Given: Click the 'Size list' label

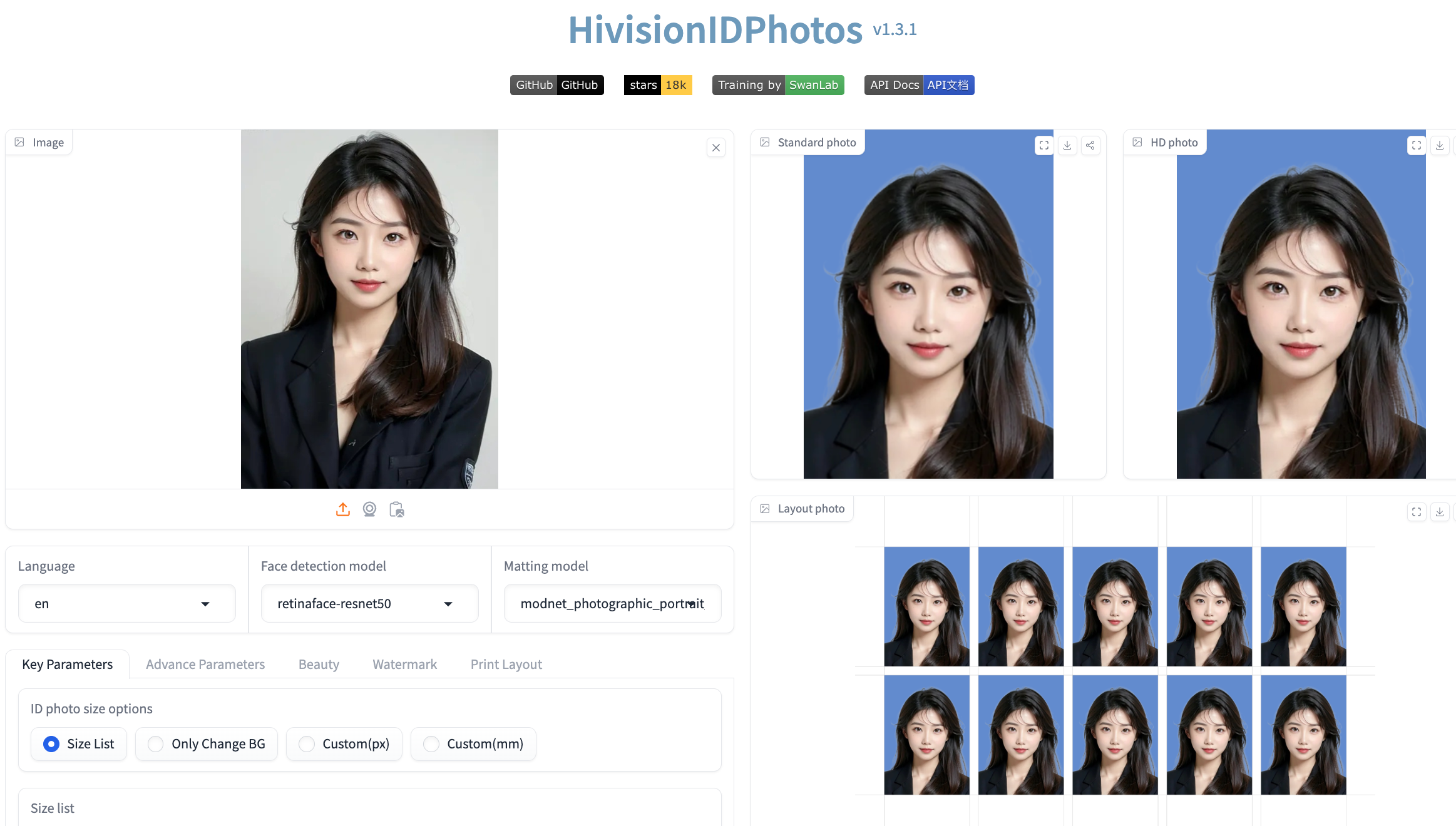Looking at the screenshot, I should tap(53, 808).
